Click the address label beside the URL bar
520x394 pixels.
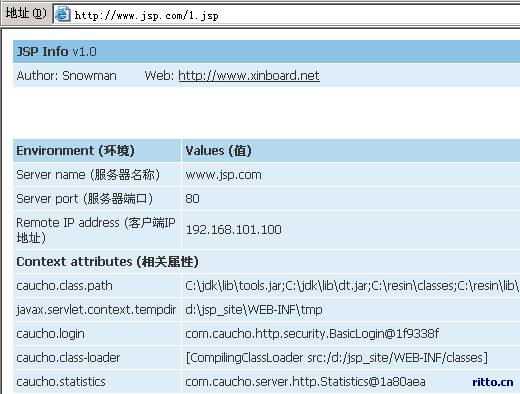(26, 14)
